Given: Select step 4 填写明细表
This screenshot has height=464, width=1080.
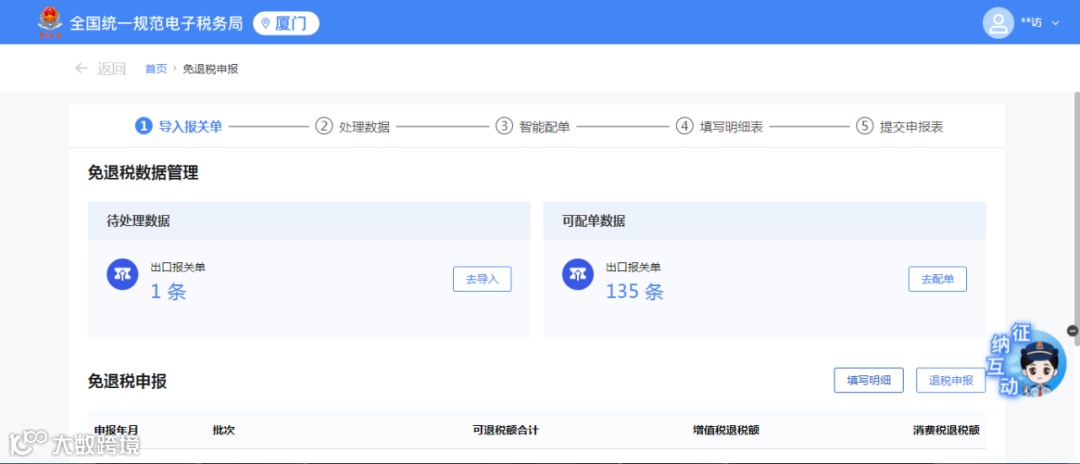Looking at the screenshot, I should 719,127.
